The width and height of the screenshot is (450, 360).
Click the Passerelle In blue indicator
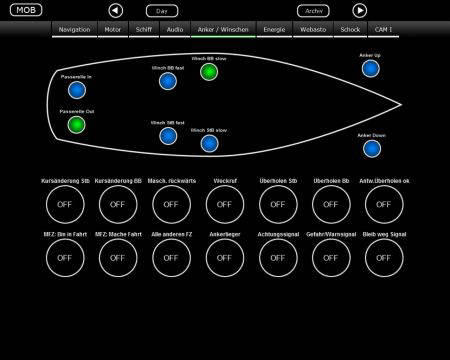77,90
